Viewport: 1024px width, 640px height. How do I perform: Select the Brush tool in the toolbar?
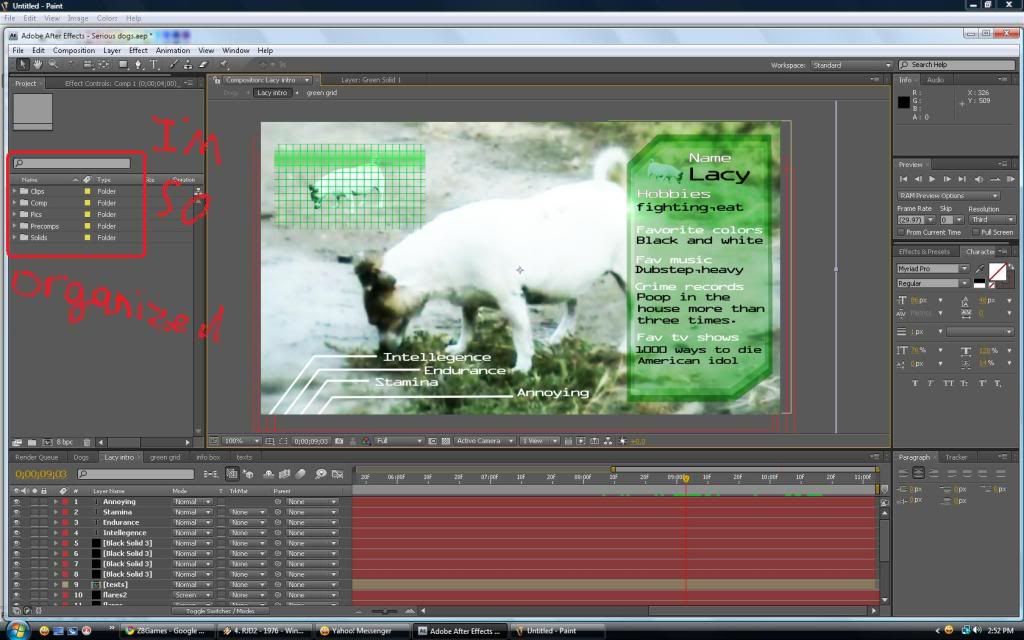(x=173, y=65)
